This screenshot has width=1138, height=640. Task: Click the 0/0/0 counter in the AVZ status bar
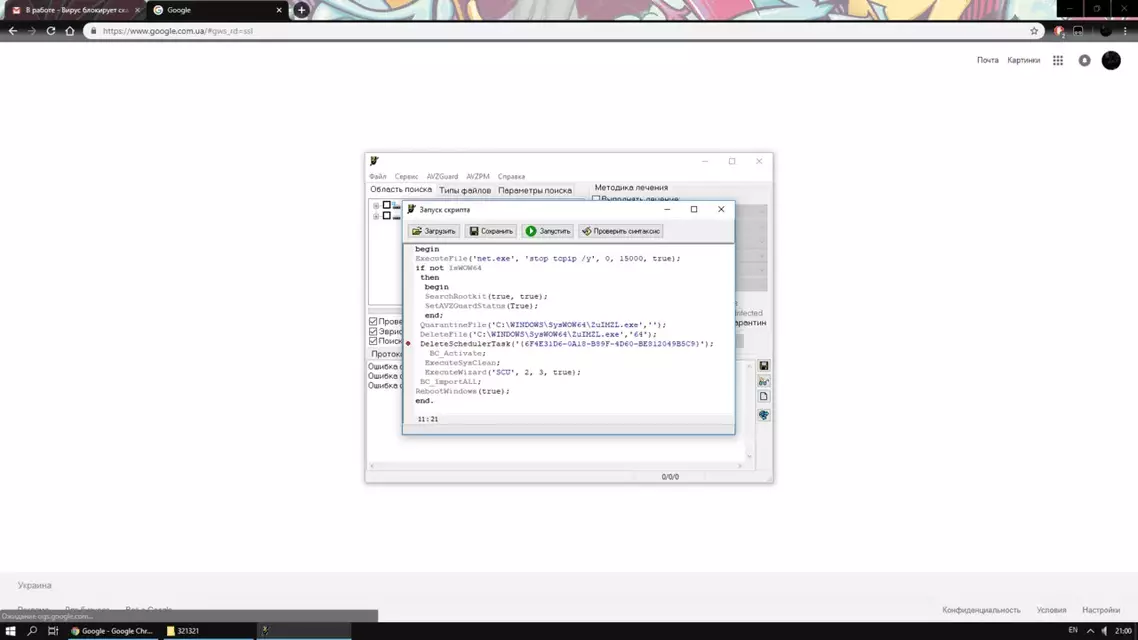pyautogui.click(x=670, y=477)
